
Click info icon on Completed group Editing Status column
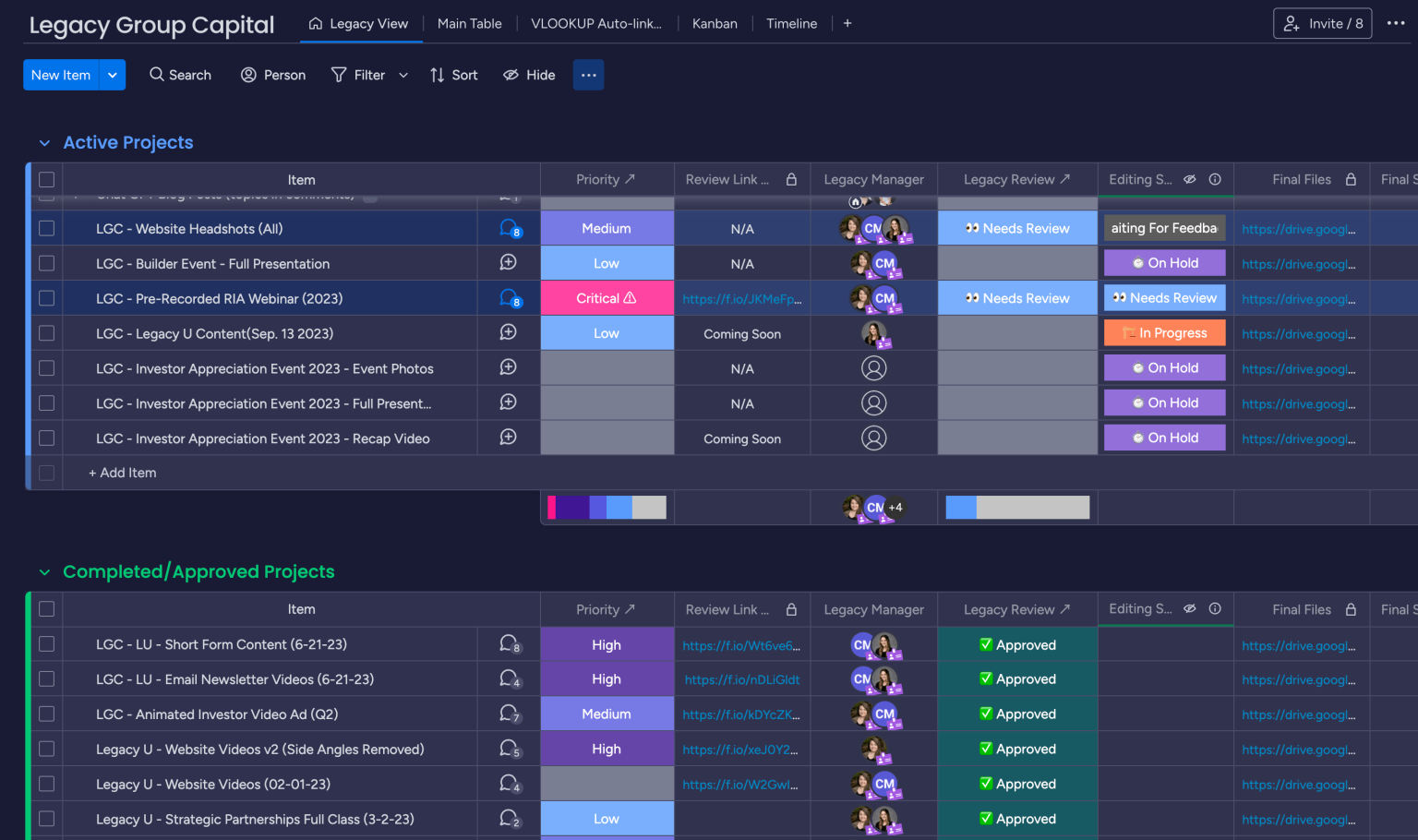1215,608
